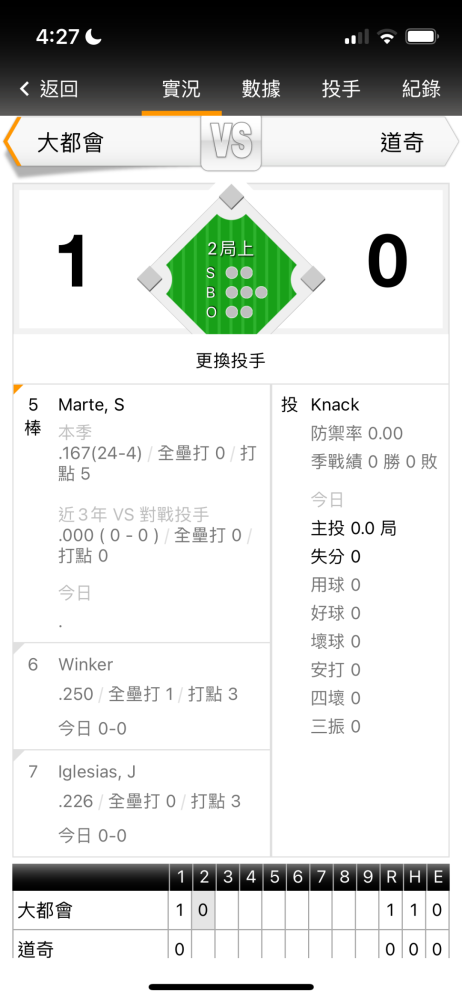Switch to the 數據 tab
The image size is (462, 1000).
[x=261, y=89]
